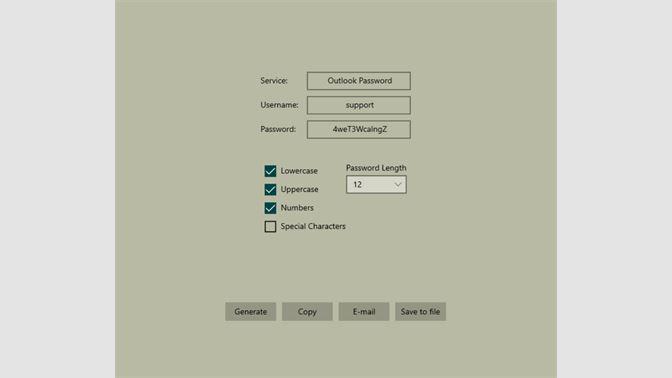
Task: Click the Uppercase label text
Action: point(300,189)
